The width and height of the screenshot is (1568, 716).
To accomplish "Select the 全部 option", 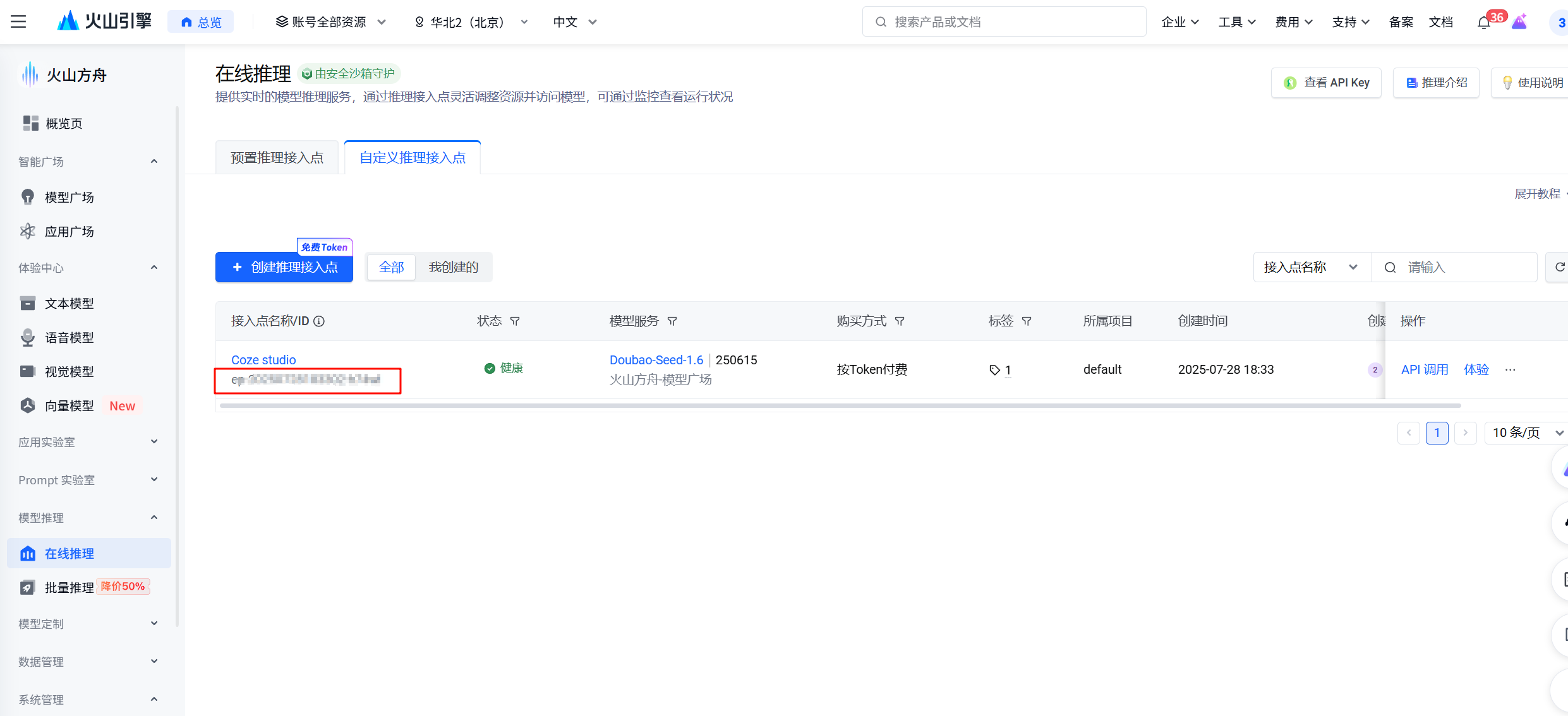I will [390, 266].
